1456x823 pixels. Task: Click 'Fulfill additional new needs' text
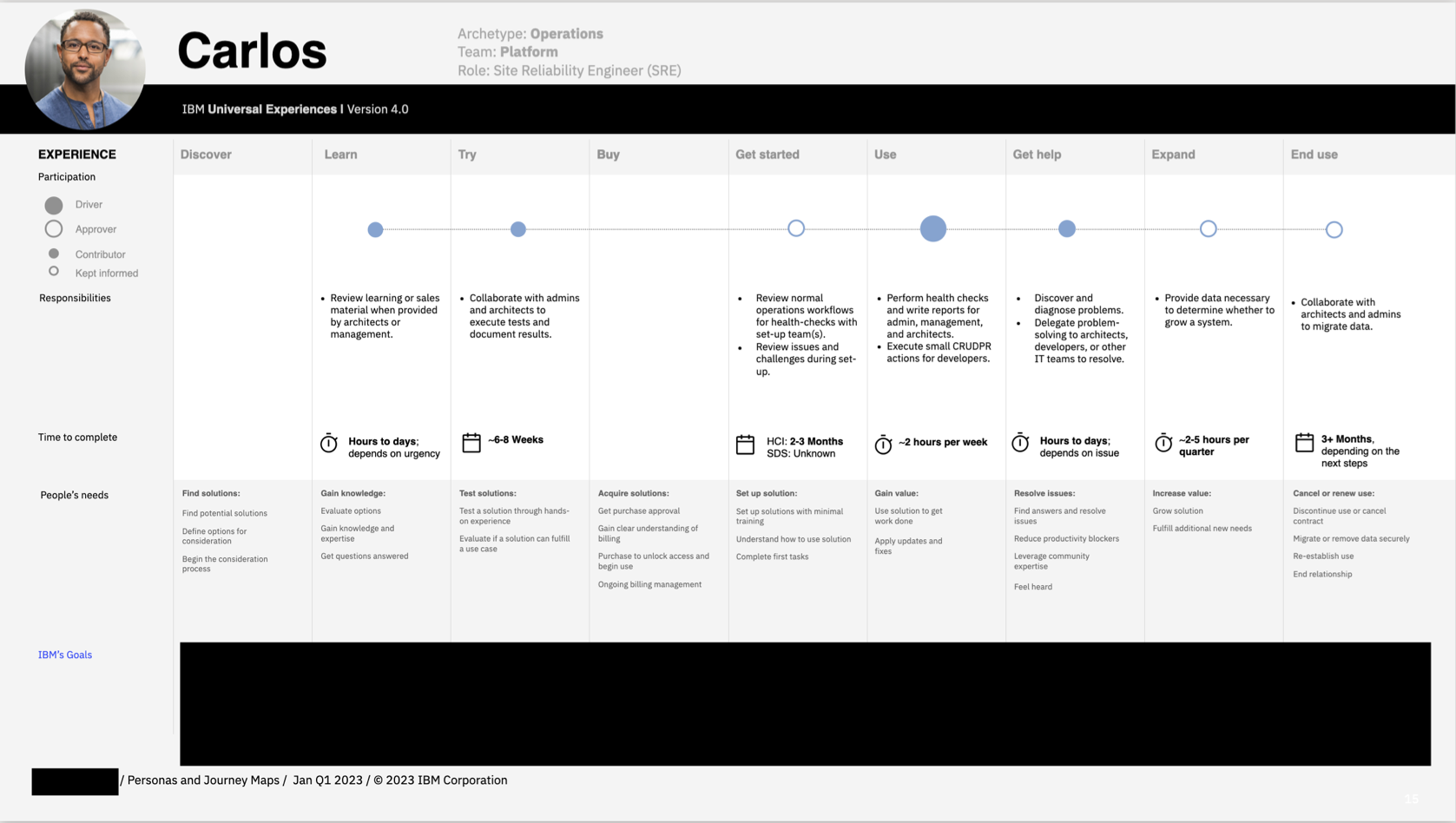[1202, 528]
